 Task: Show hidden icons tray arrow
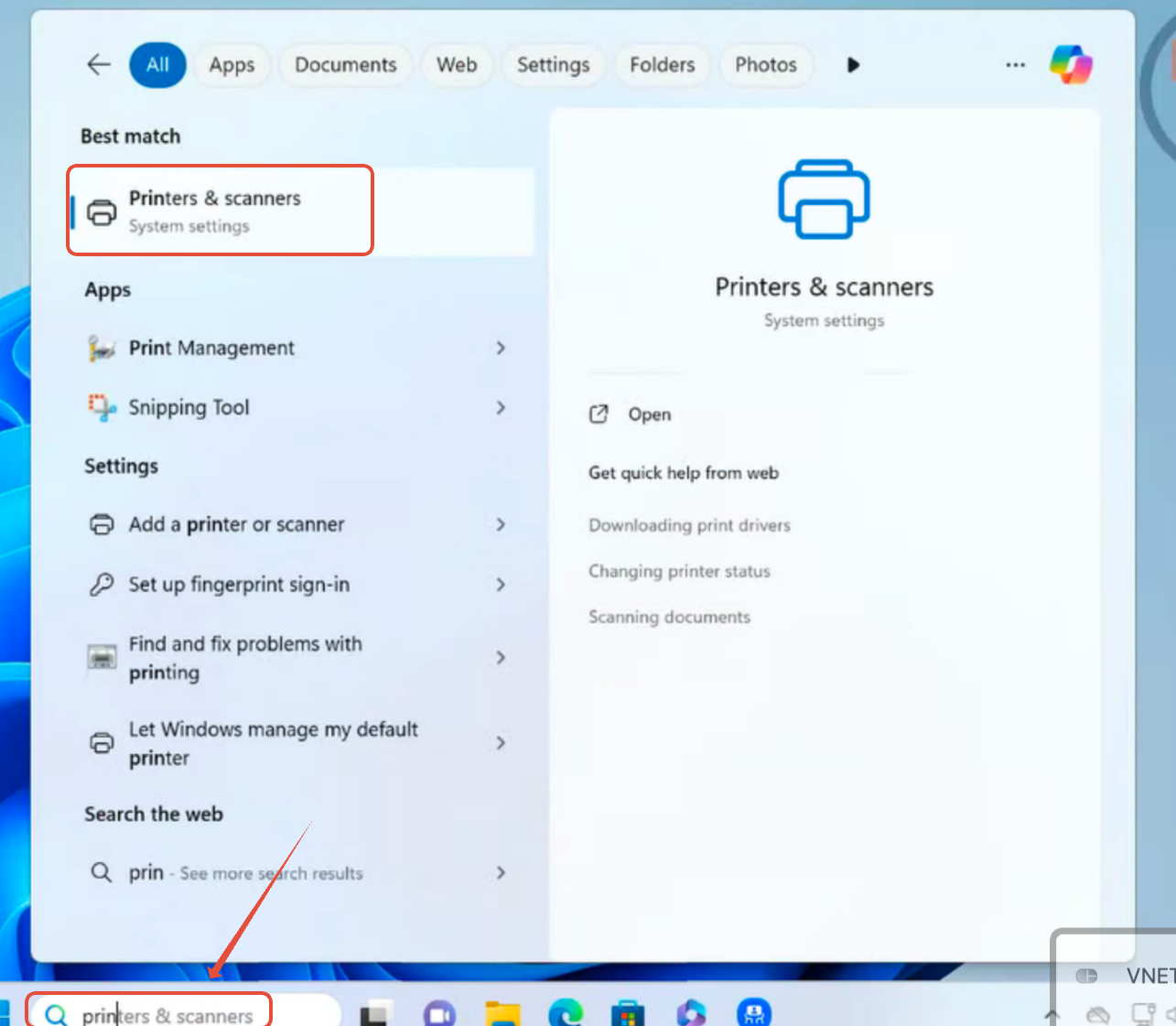click(1052, 1015)
